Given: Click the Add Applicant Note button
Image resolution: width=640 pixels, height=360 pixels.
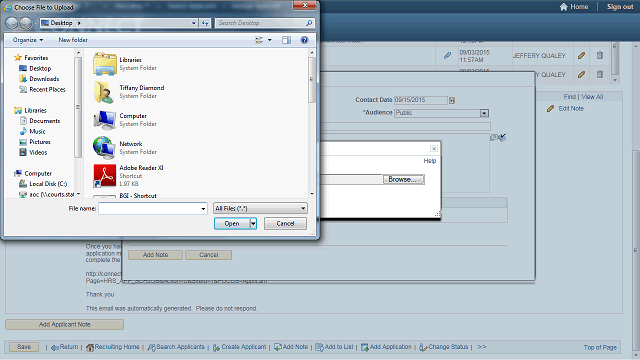Looking at the screenshot, I should [x=64, y=324].
